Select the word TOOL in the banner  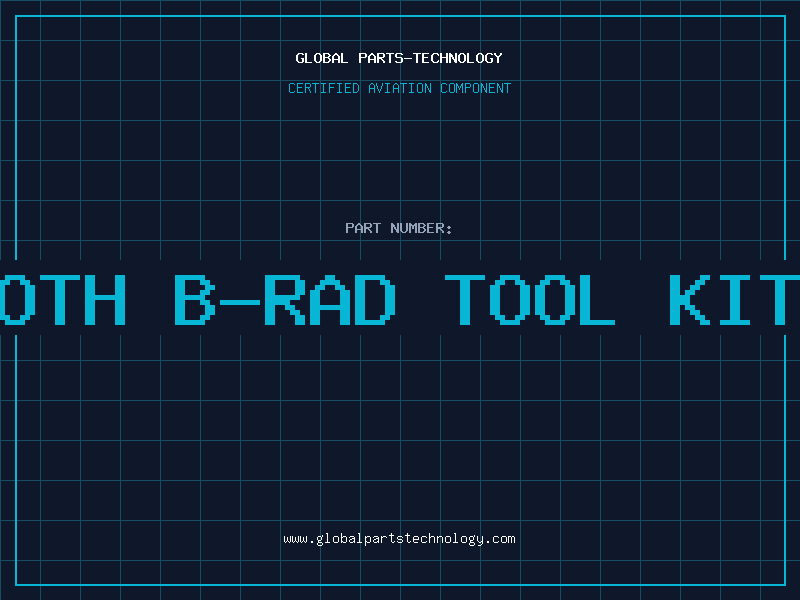click(x=530, y=299)
